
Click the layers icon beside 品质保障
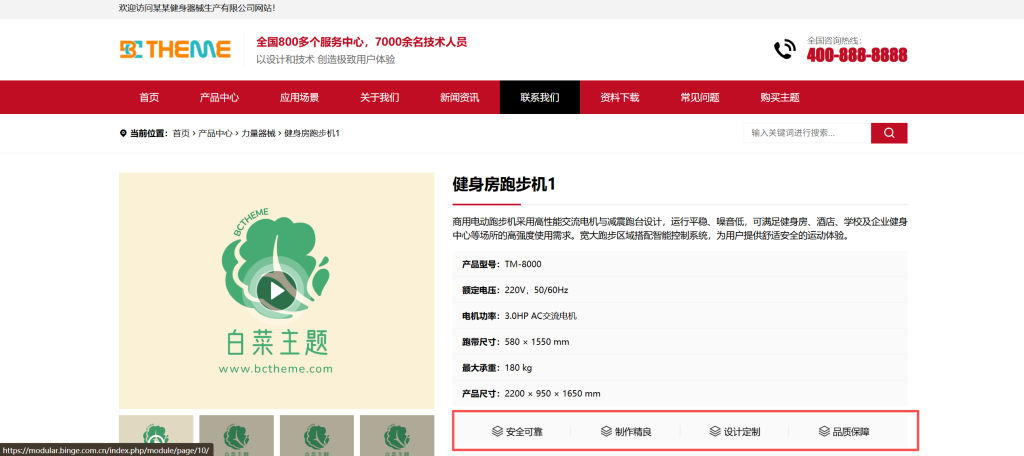[x=824, y=432]
